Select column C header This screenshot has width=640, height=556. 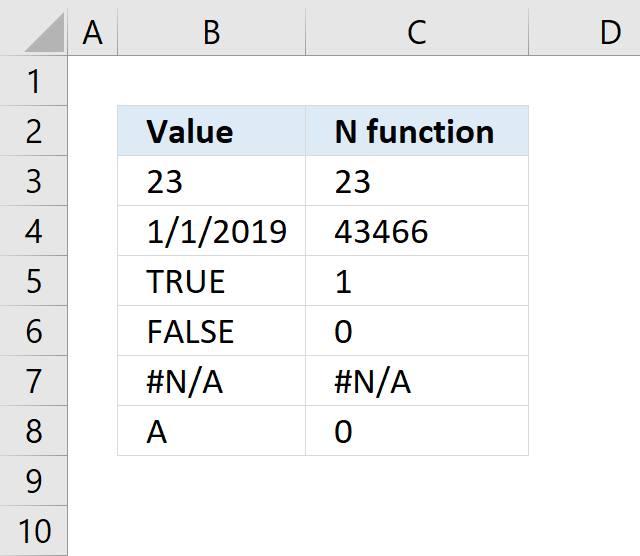click(x=417, y=32)
